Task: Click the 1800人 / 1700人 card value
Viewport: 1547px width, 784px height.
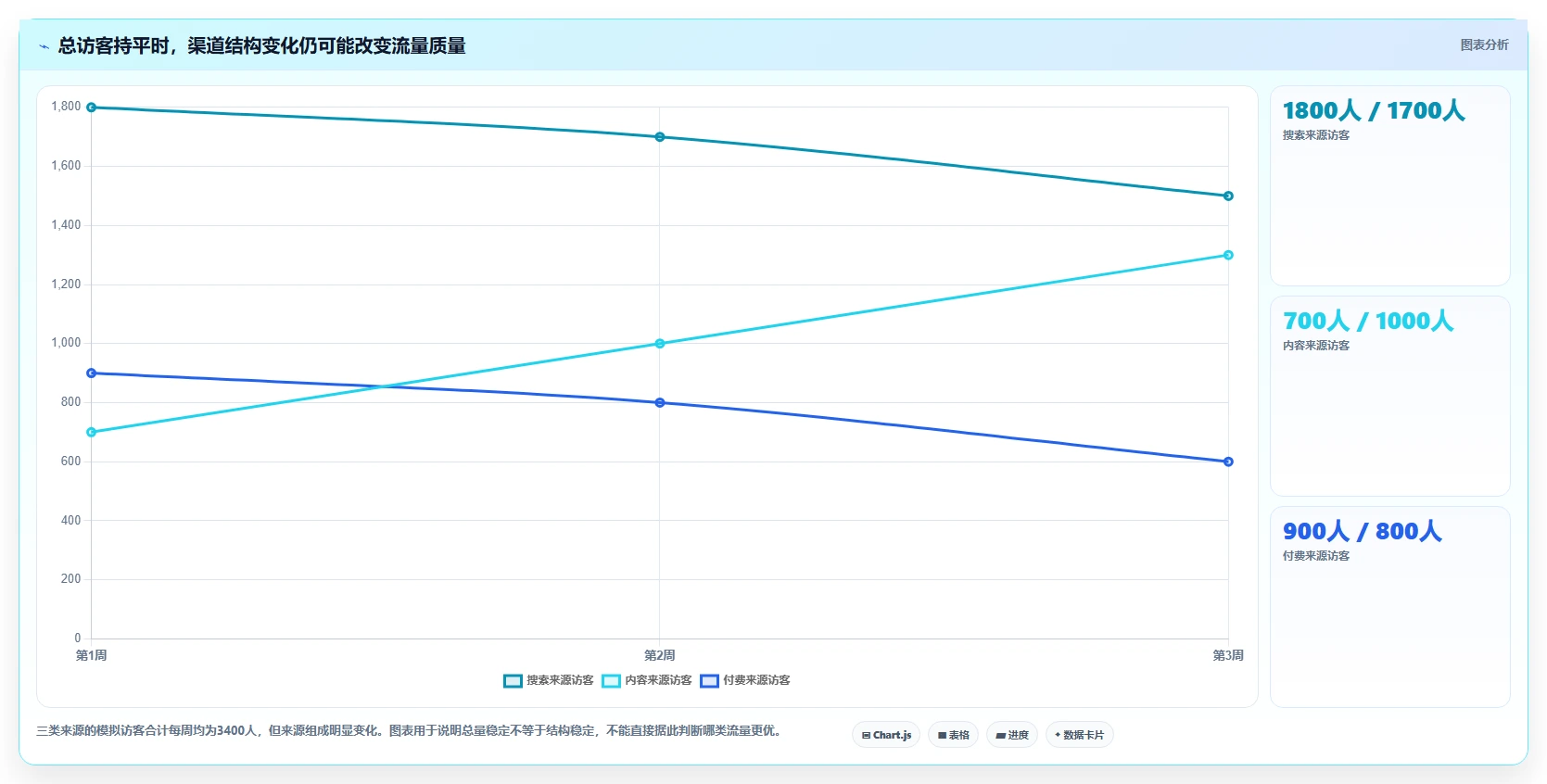Action: [1374, 111]
